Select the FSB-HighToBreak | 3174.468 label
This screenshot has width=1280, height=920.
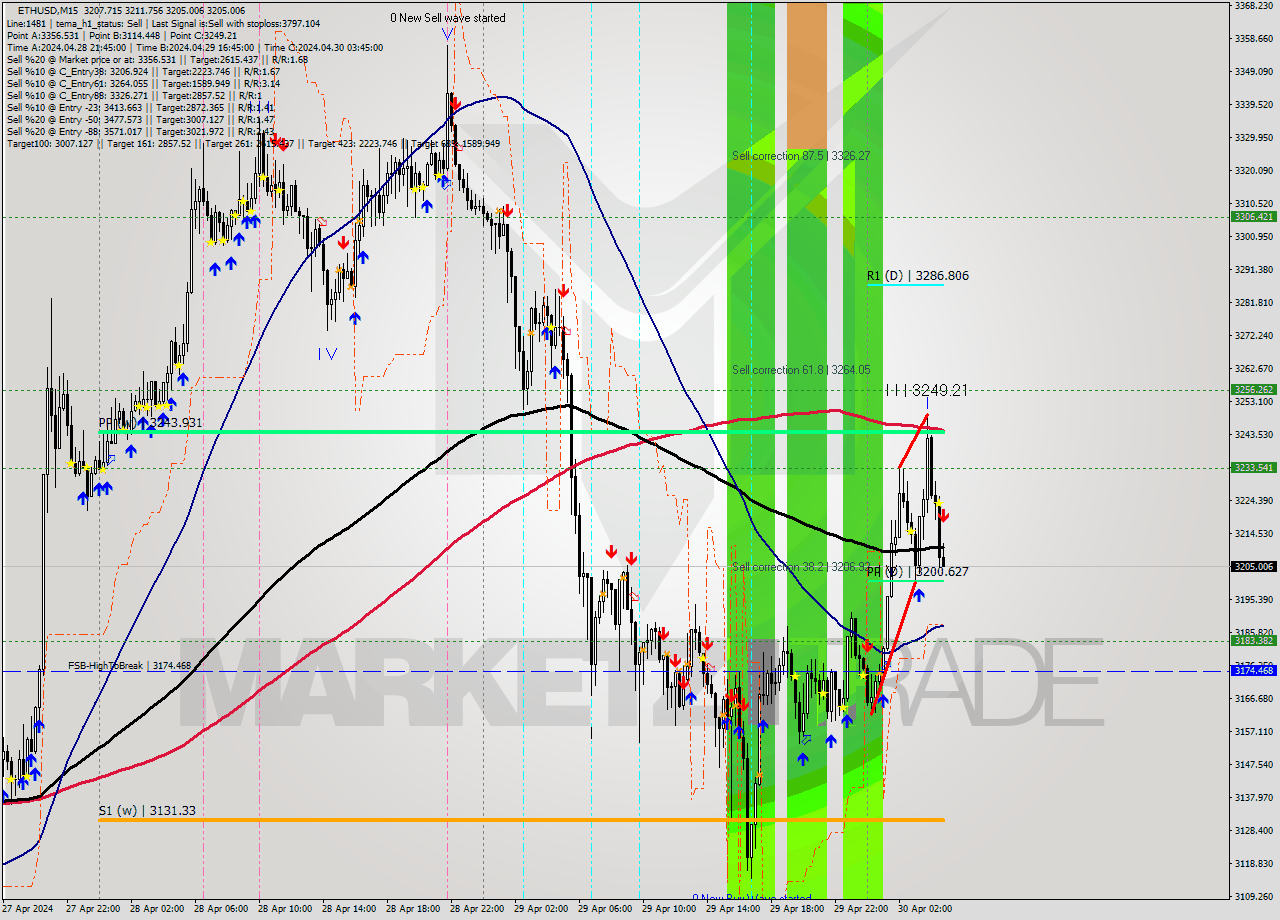(129, 666)
